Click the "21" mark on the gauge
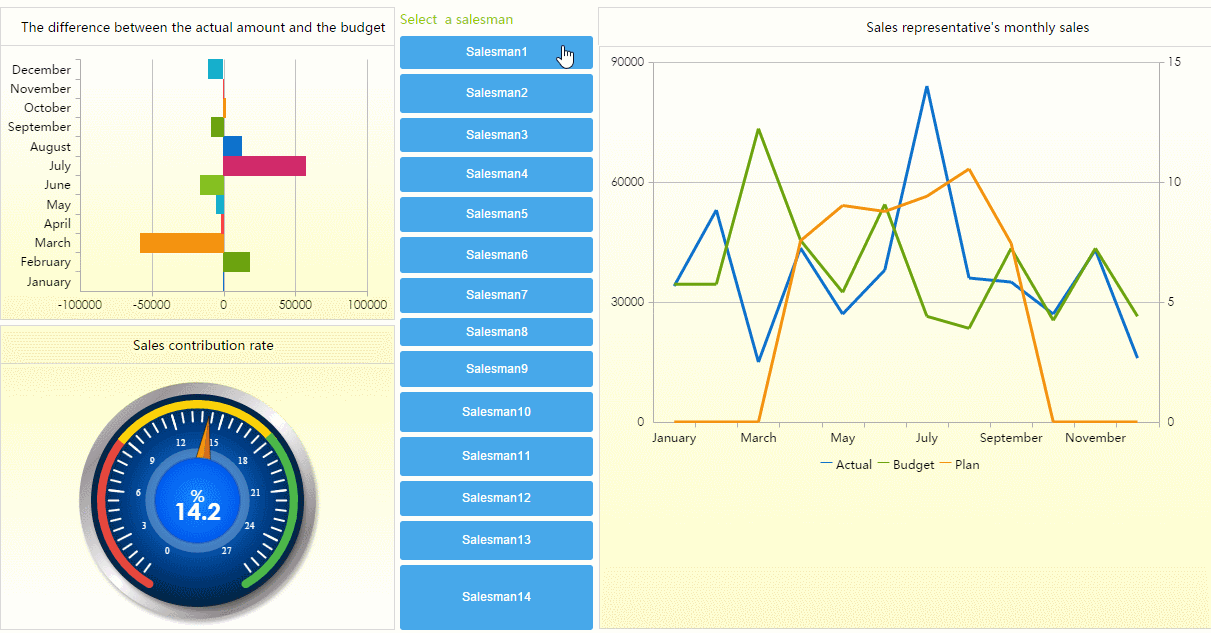Viewport: 1211px width, 633px height. [x=255, y=493]
